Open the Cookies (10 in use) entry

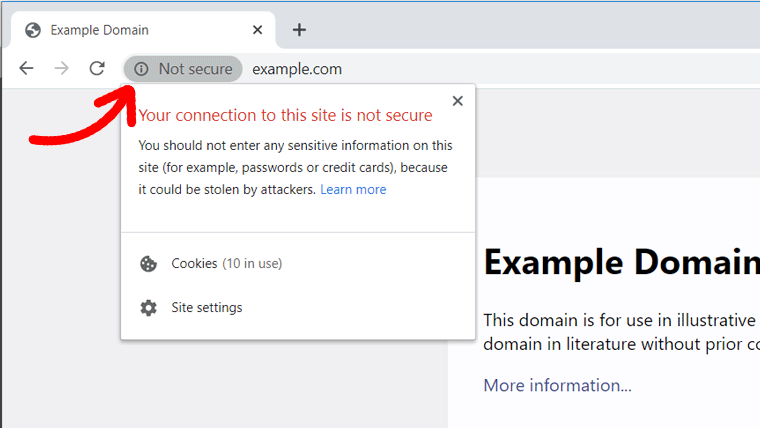226,264
